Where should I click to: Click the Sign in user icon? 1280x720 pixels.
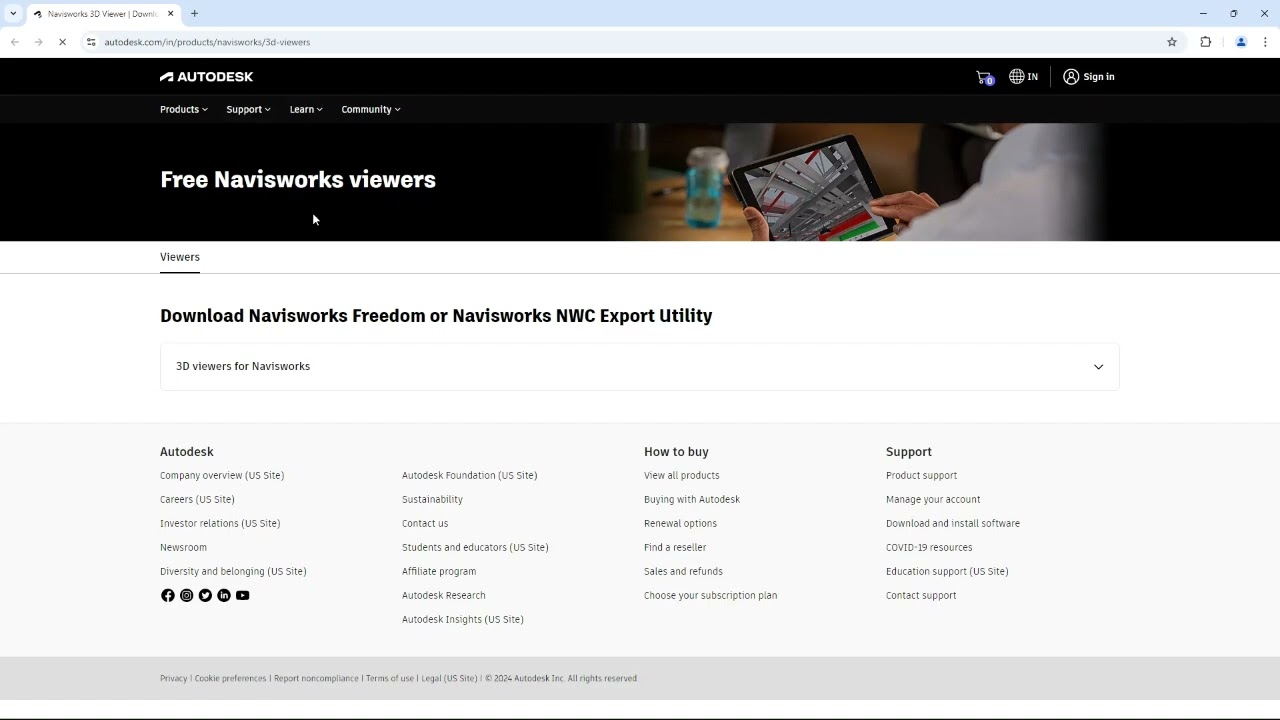point(1071,77)
